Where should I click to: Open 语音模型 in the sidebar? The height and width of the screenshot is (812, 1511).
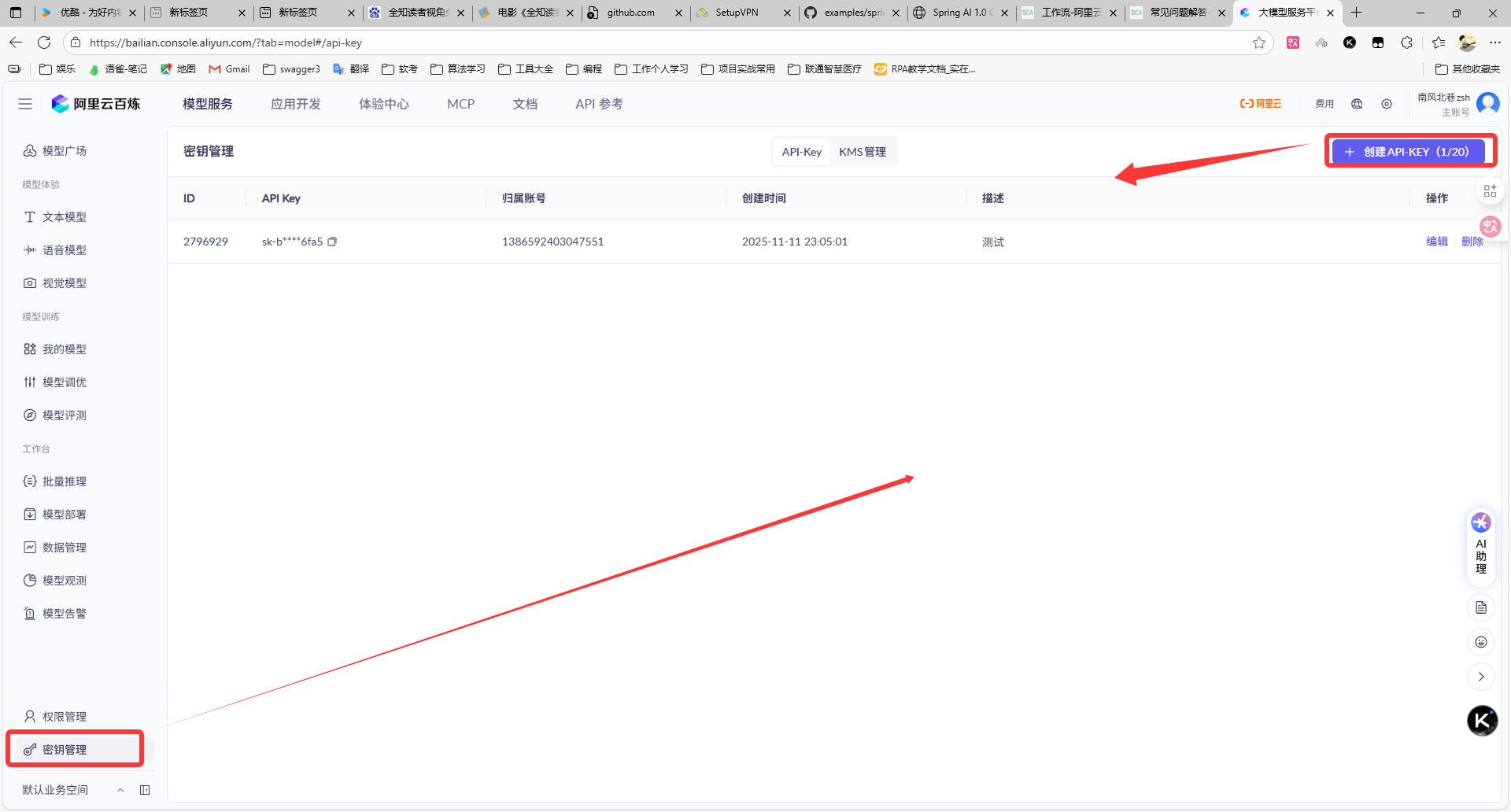coord(55,250)
